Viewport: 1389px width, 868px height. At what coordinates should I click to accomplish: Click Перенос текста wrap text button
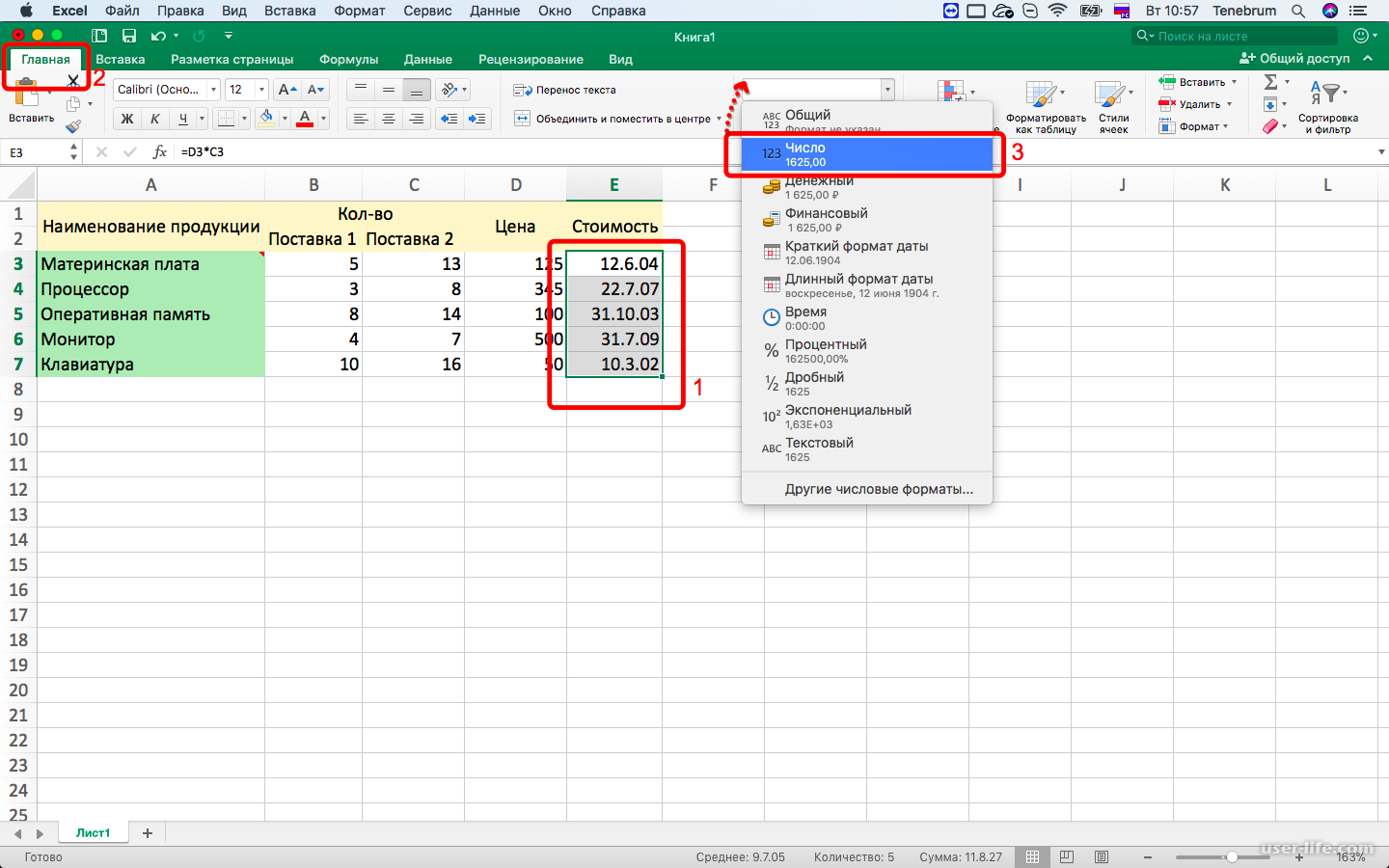564,90
